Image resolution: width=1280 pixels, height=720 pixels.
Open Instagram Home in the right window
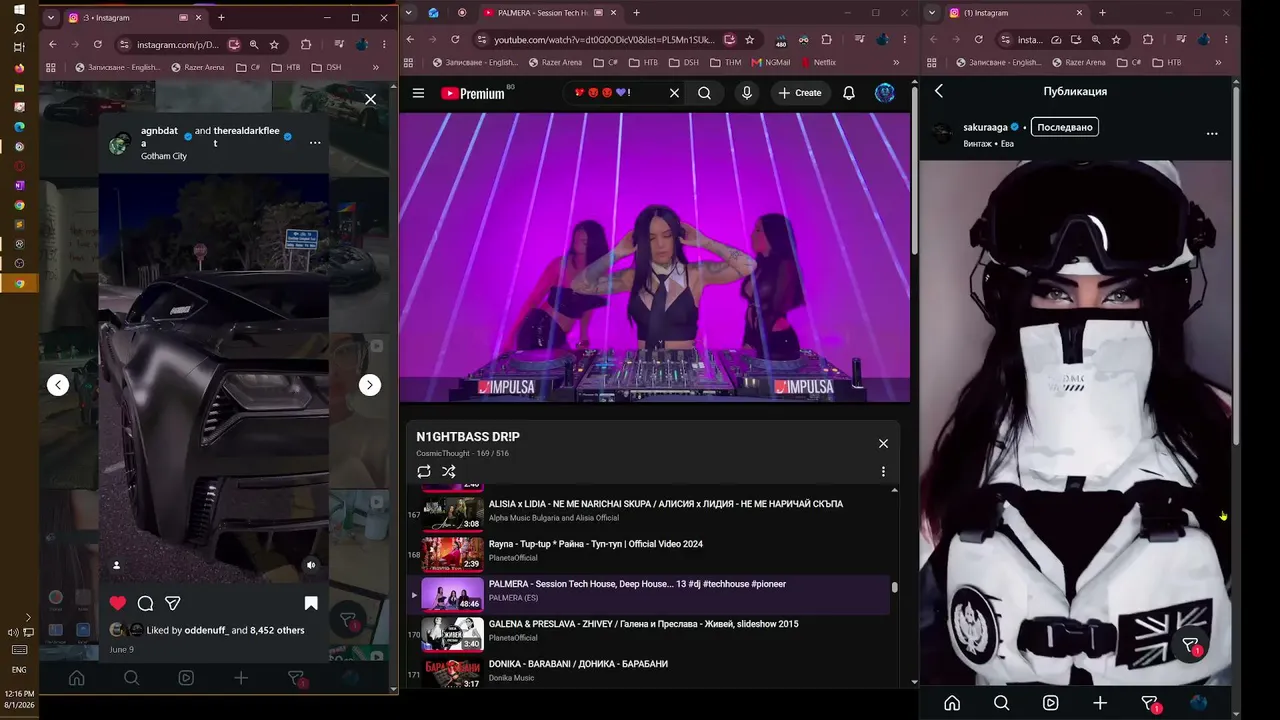click(952, 703)
